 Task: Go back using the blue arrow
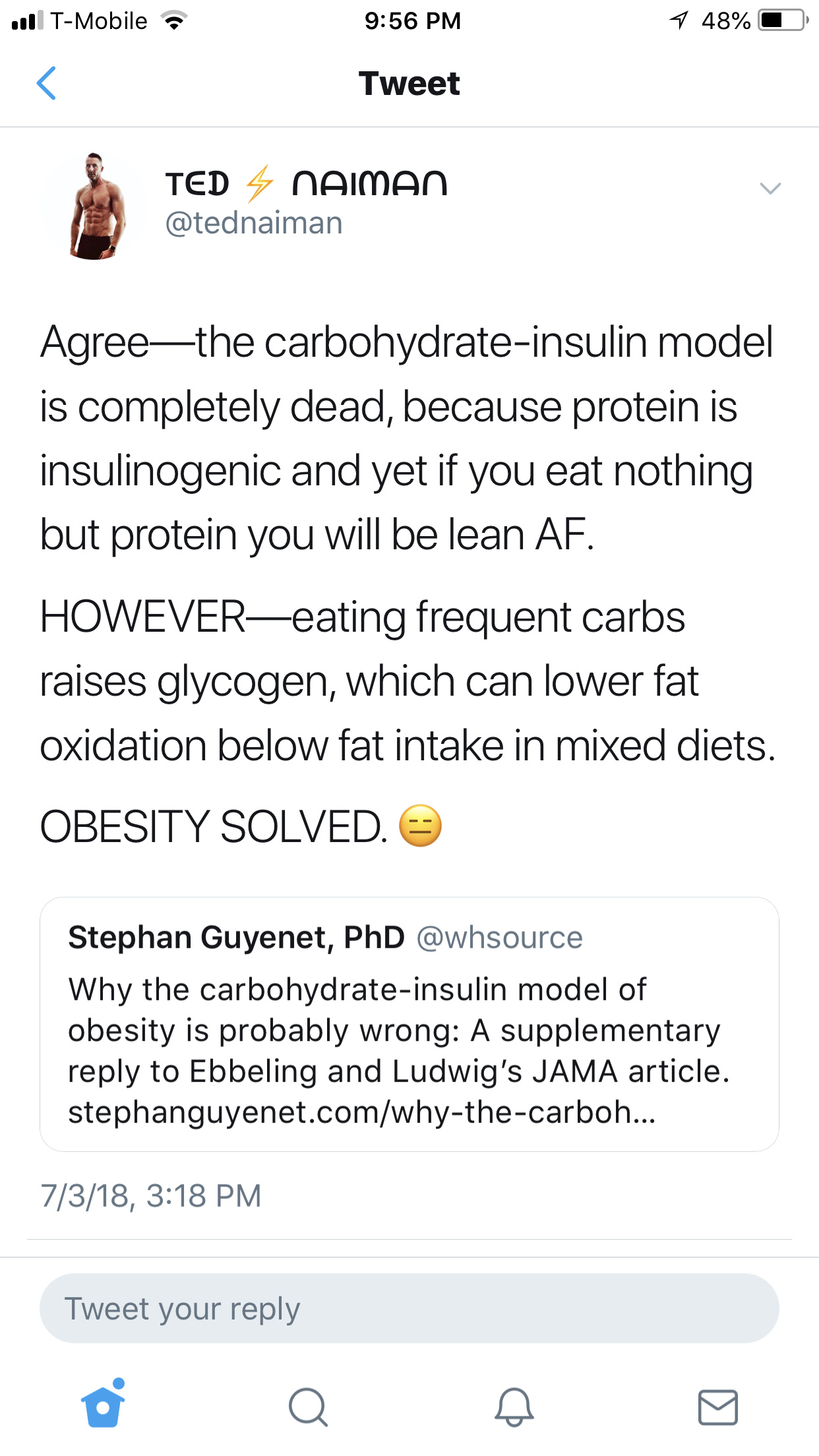tap(46, 83)
